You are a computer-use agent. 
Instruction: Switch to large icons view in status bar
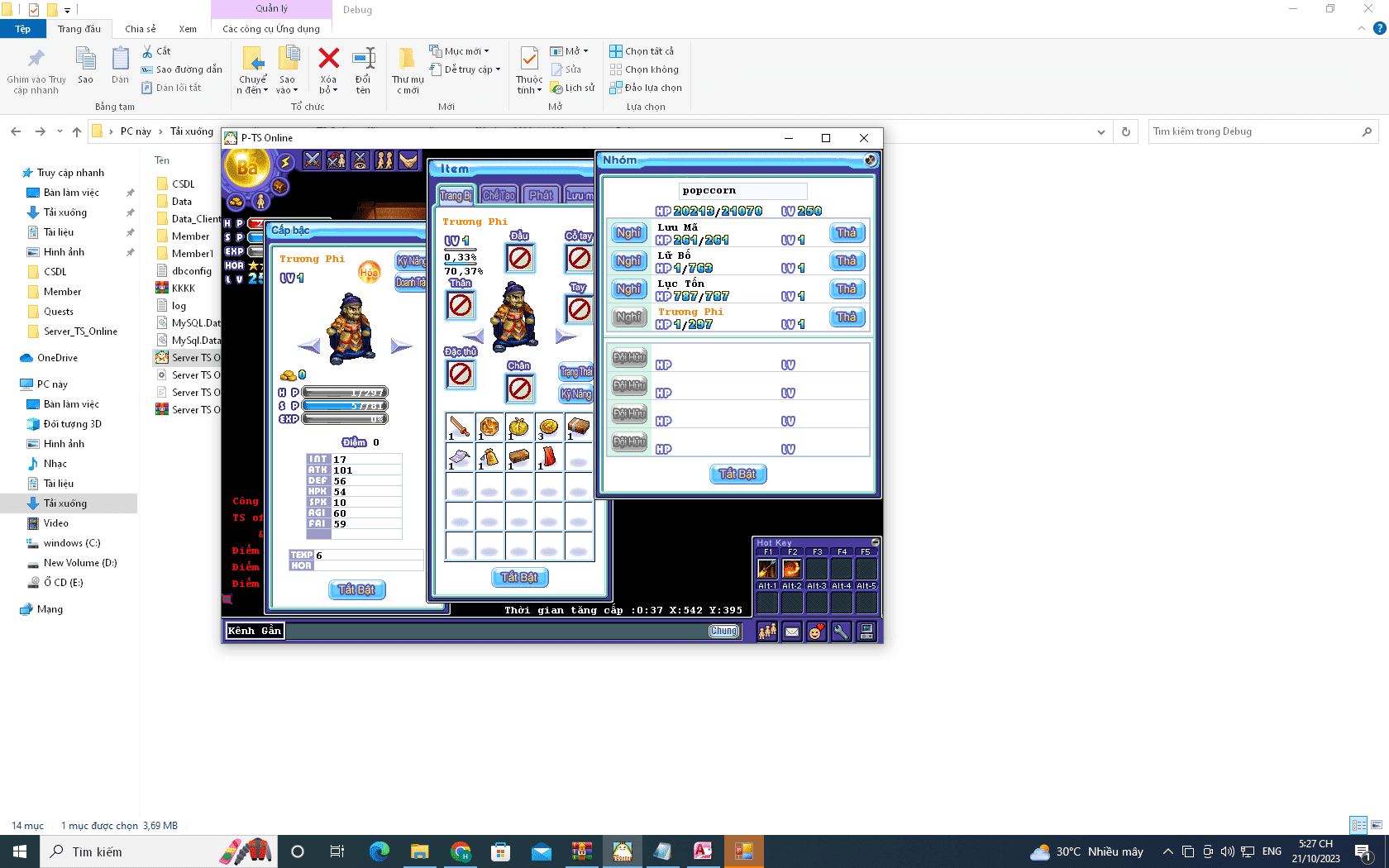point(1377,825)
